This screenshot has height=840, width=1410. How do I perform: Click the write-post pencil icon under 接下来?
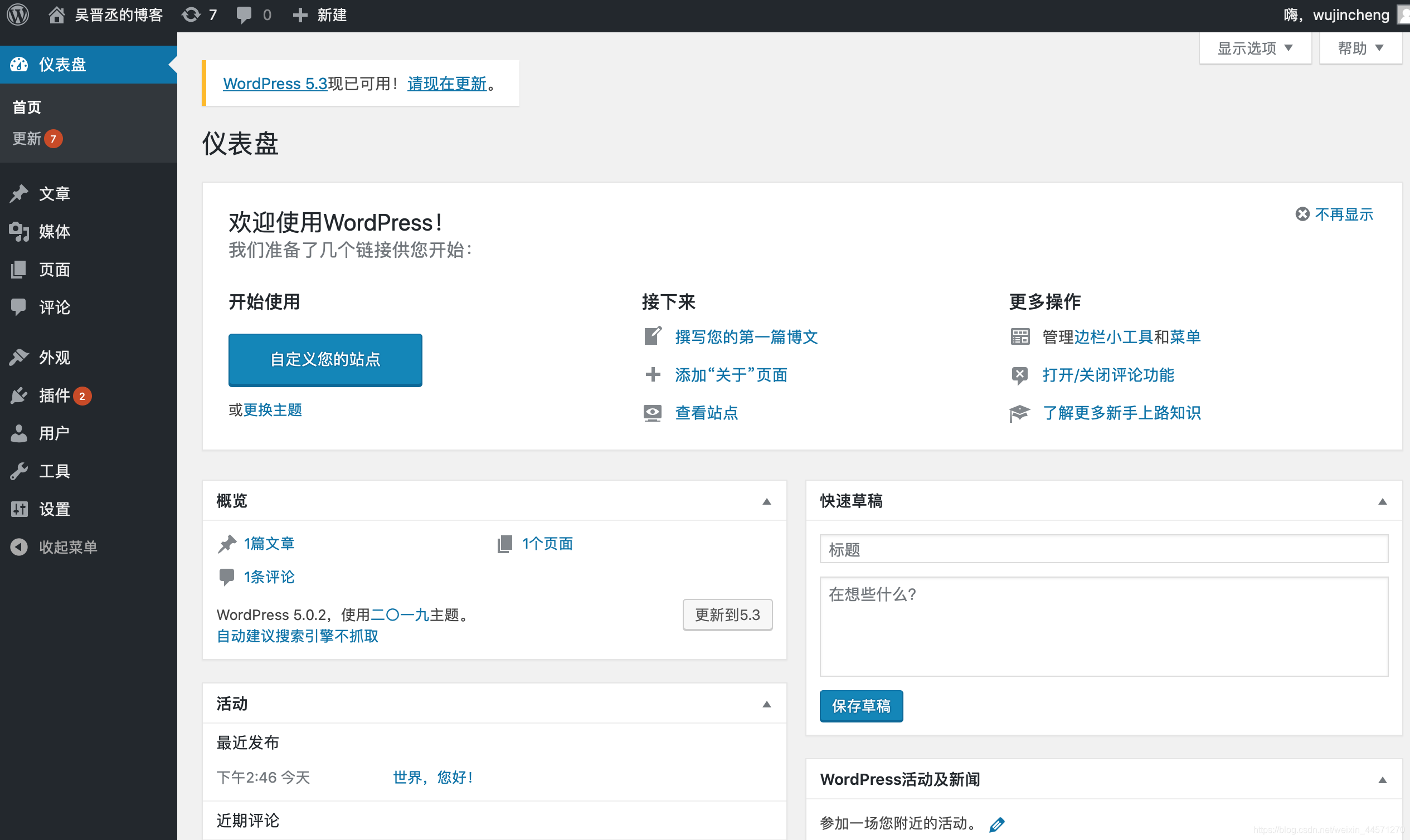click(653, 336)
